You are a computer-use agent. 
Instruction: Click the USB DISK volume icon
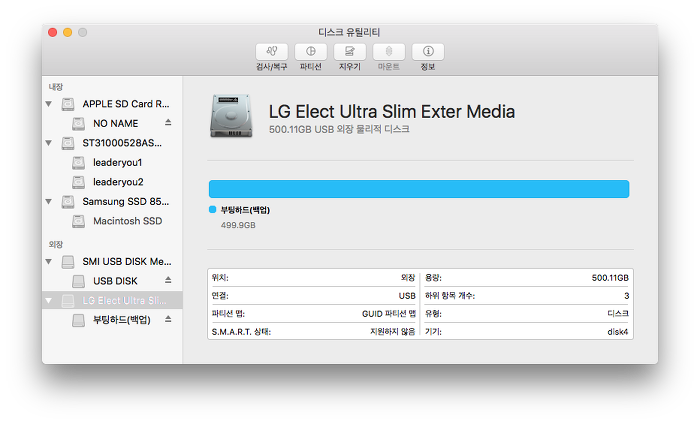tap(79, 281)
